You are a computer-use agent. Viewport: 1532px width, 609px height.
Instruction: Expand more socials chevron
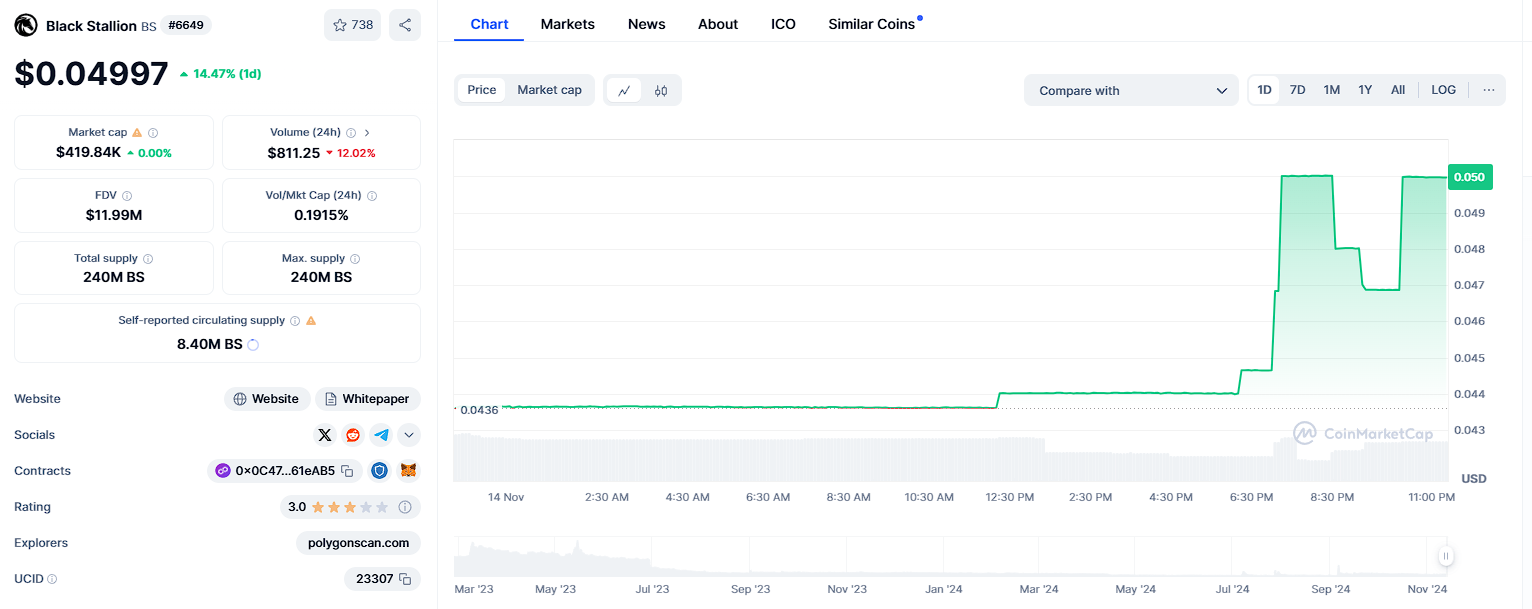[x=408, y=435]
